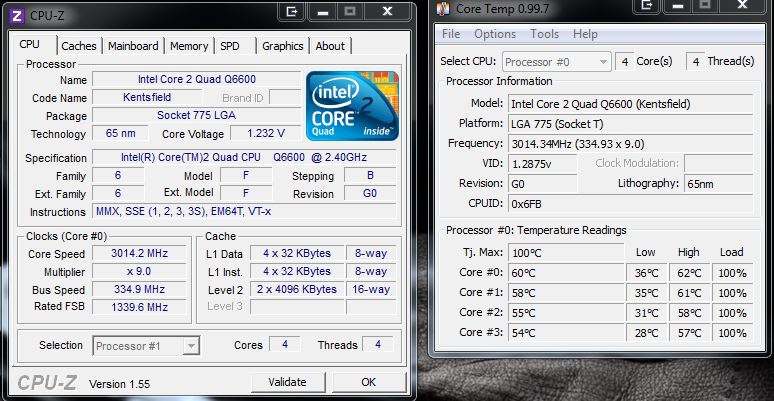Click the 16-way associativity value
The height and width of the screenshot is (401, 774).
click(371, 289)
